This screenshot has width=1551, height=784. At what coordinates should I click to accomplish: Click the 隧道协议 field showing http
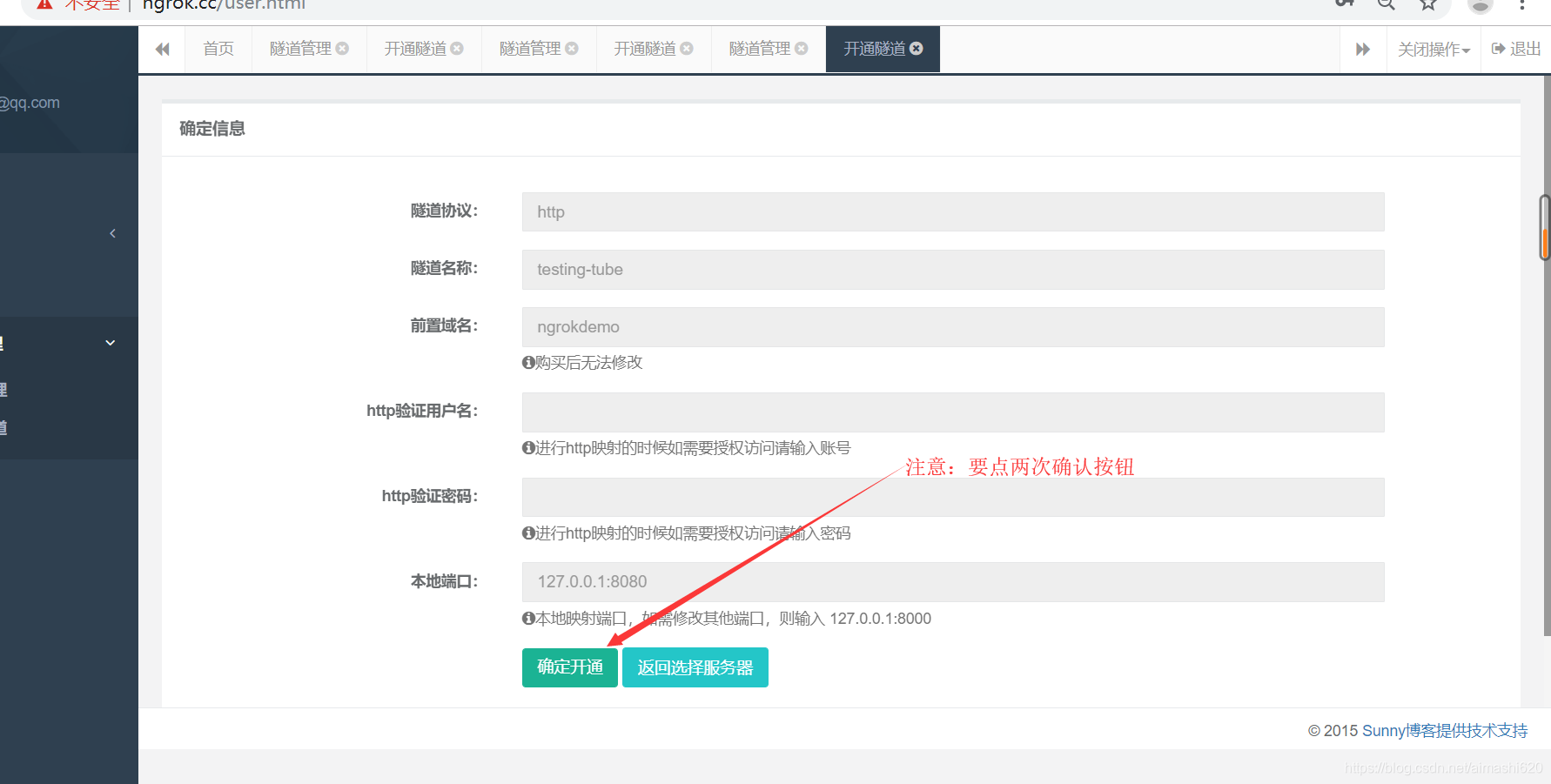pos(953,212)
